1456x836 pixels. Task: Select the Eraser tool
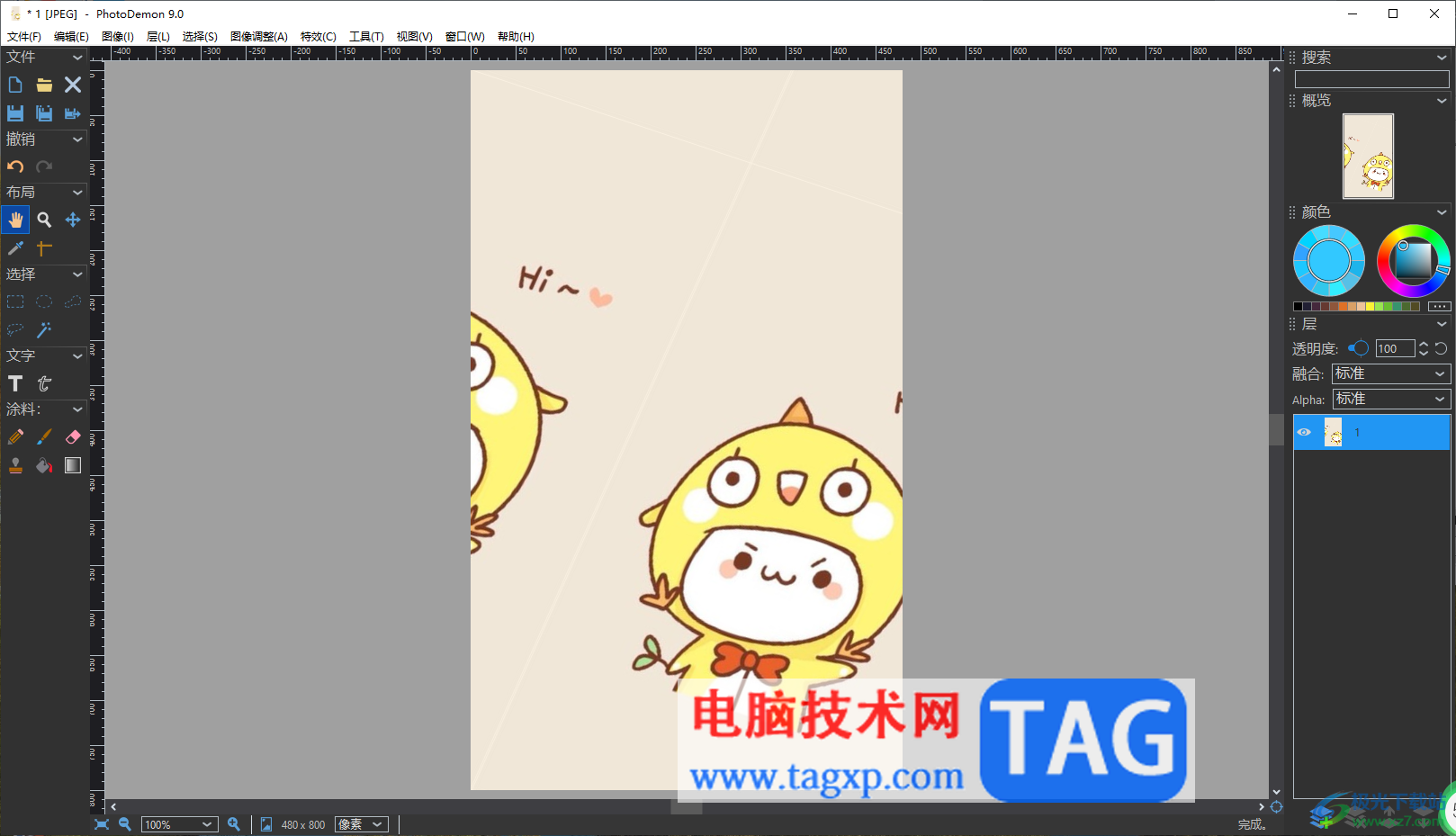tap(73, 436)
